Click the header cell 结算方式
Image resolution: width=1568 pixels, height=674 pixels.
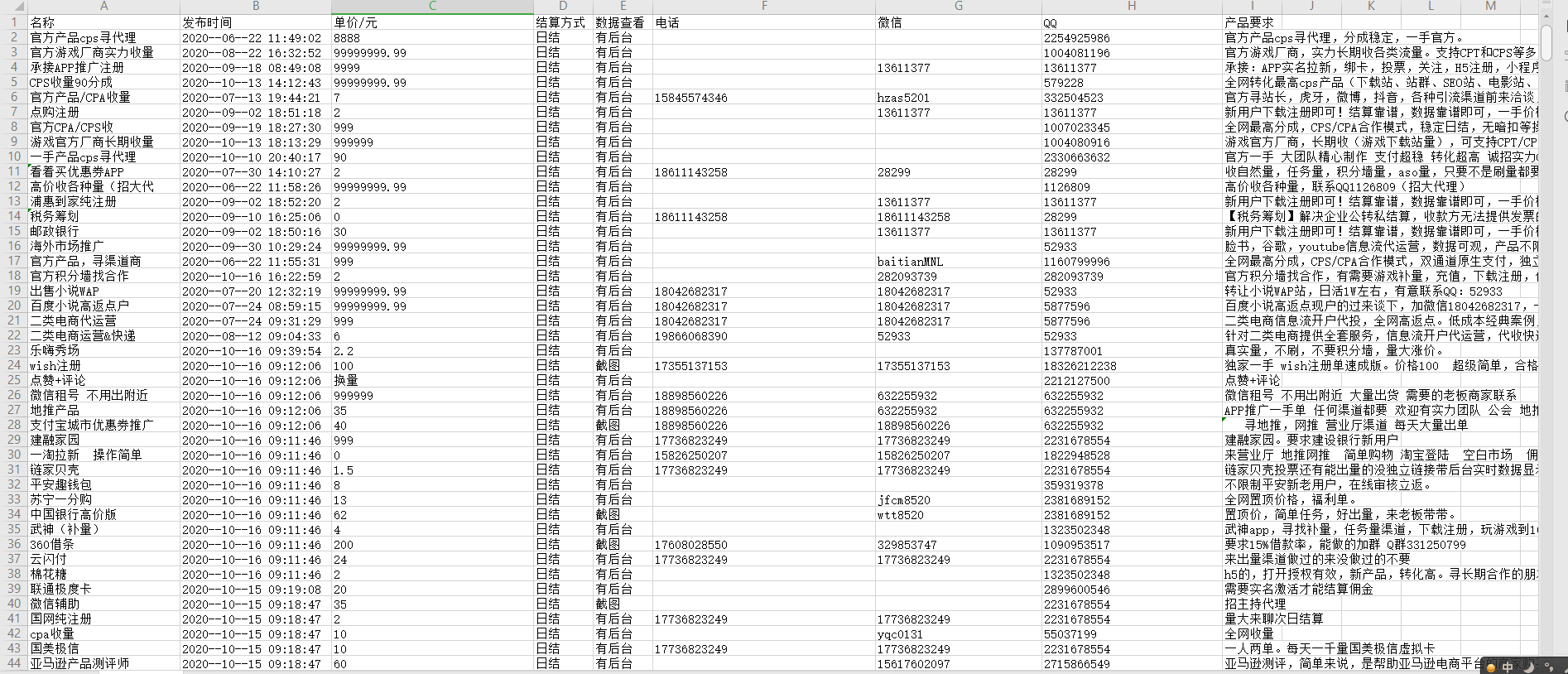pyautogui.click(x=563, y=22)
